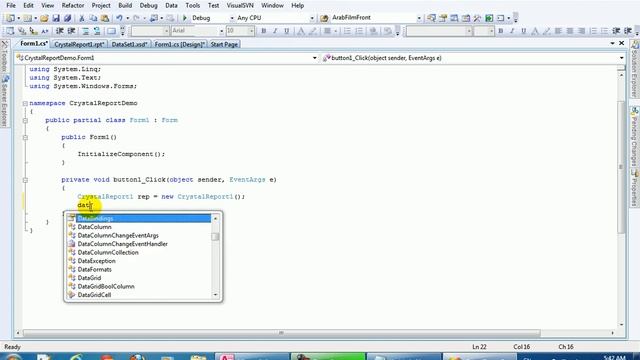640x360 pixels.
Task: Open the File menu
Action: coord(11,5)
